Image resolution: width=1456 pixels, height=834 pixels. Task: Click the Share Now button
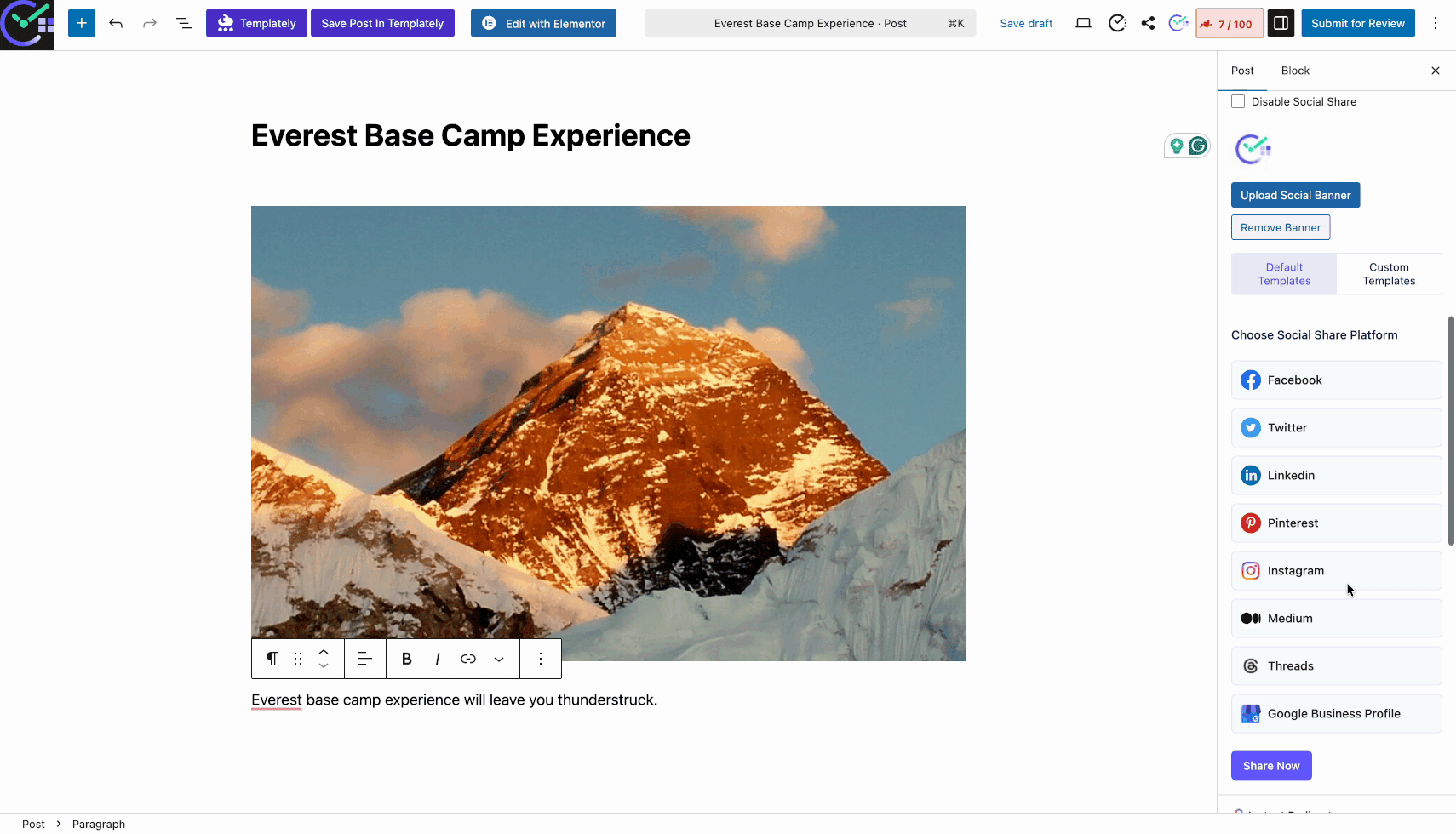(x=1271, y=765)
